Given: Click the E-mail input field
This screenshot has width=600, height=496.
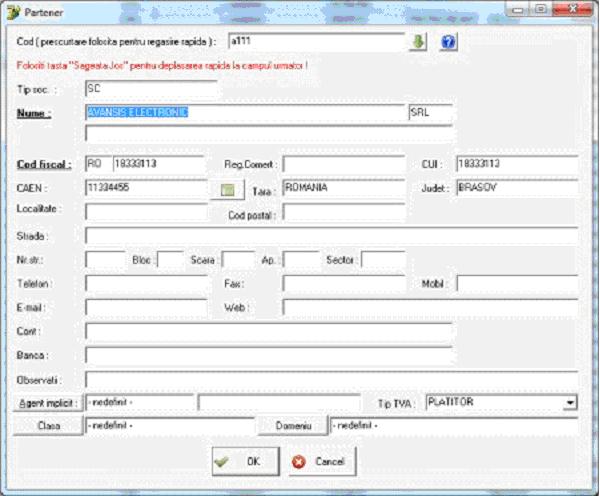Looking at the screenshot, I should [x=146, y=307].
